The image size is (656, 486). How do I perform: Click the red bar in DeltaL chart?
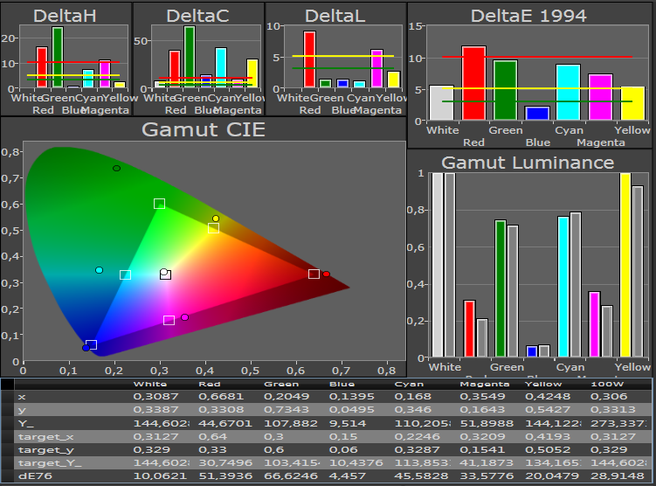click(x=310, y=59)
